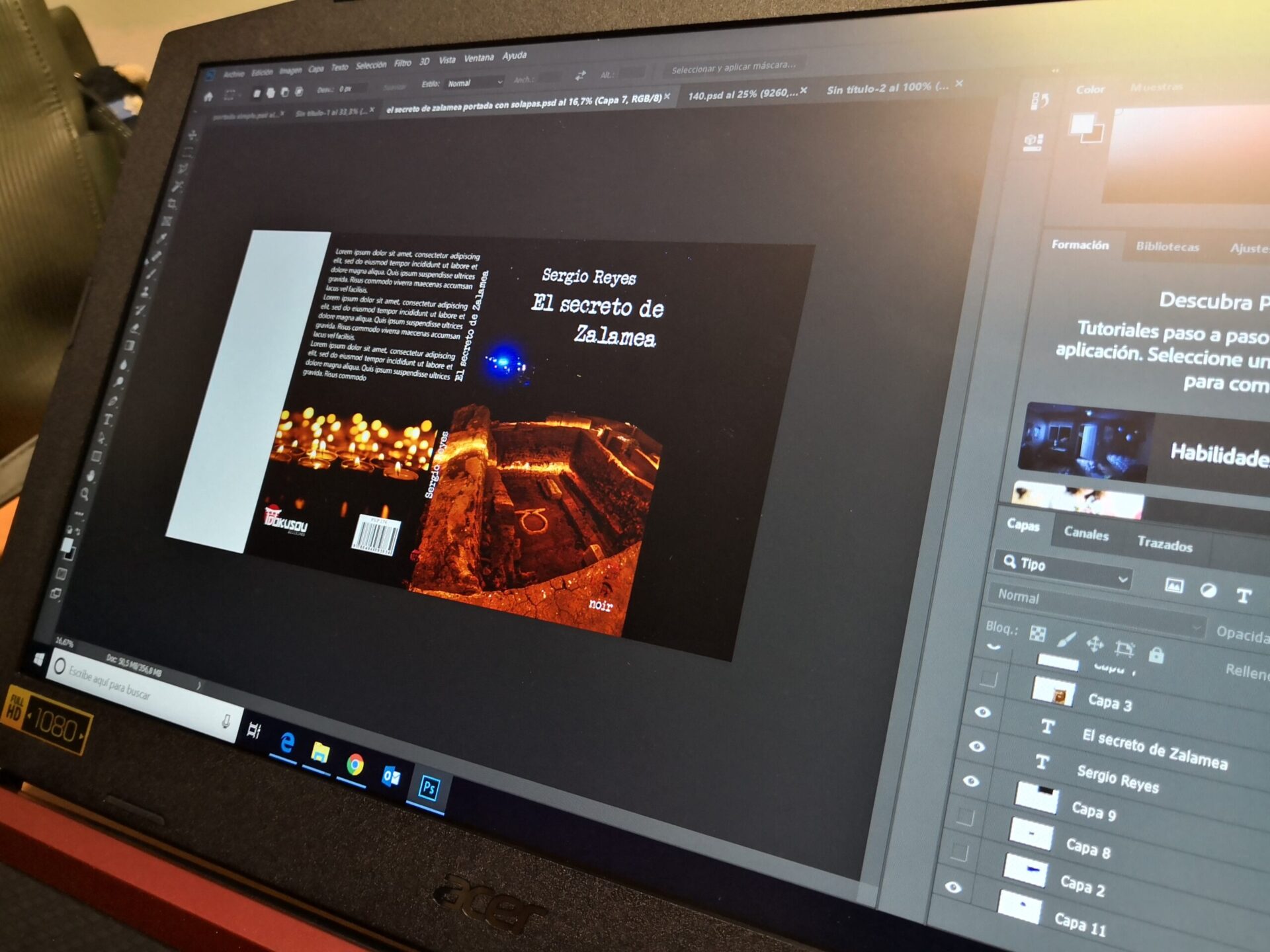The width and height of the screenshot is (1270, 952).
Task: Open Photoshop from the Windows taskbar
Action: (x=429, y=788)
